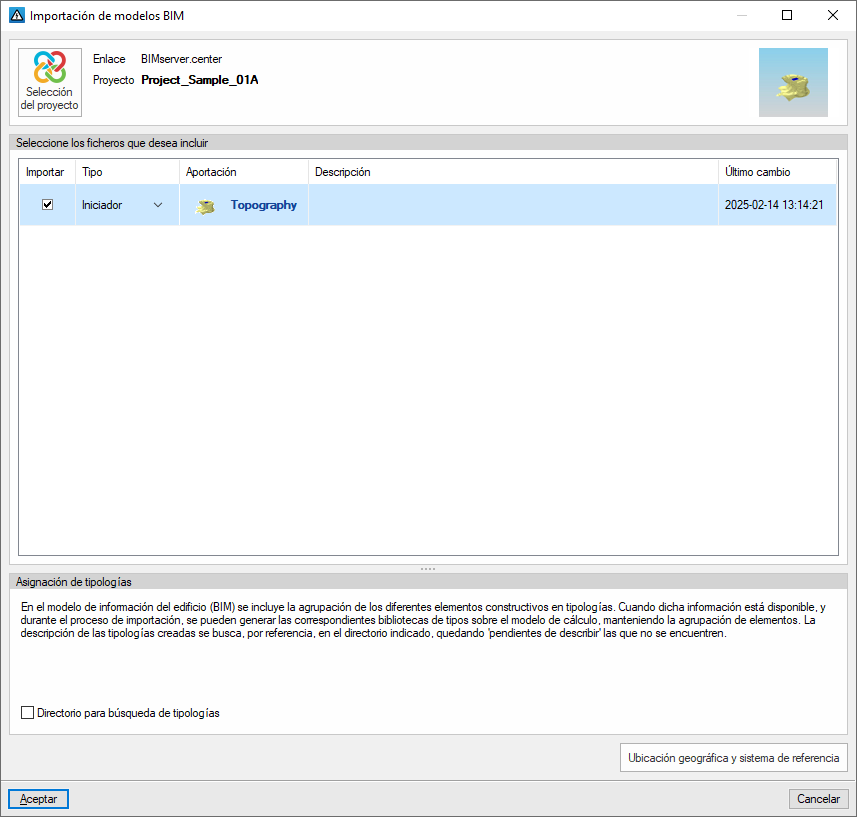The width and height of the screenshot is (857, 817).
Task: Open Ubicación geográfica y sistema de referencia
Action: (733, 758)
